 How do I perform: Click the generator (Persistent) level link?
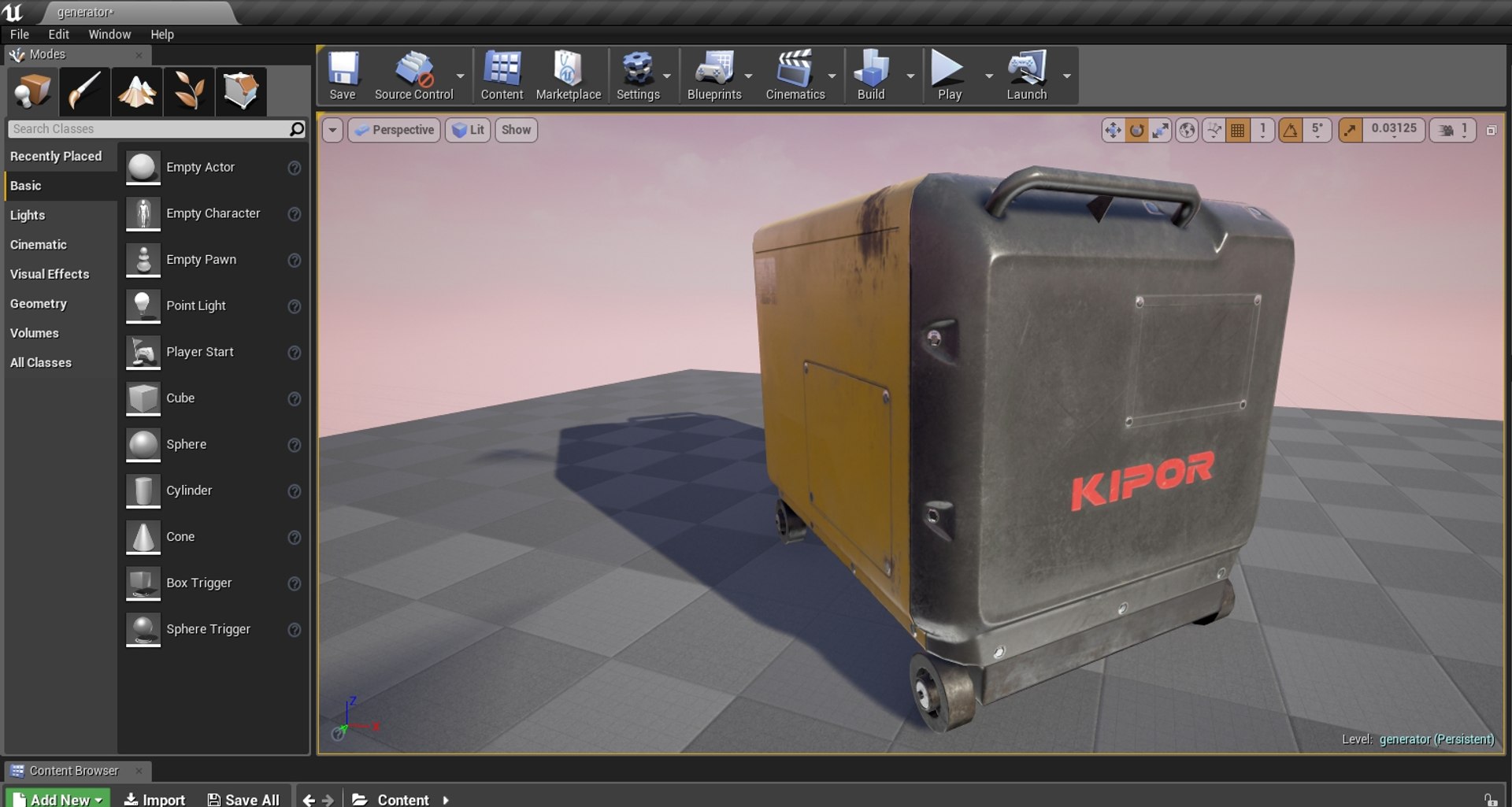tap(1436, 739)
